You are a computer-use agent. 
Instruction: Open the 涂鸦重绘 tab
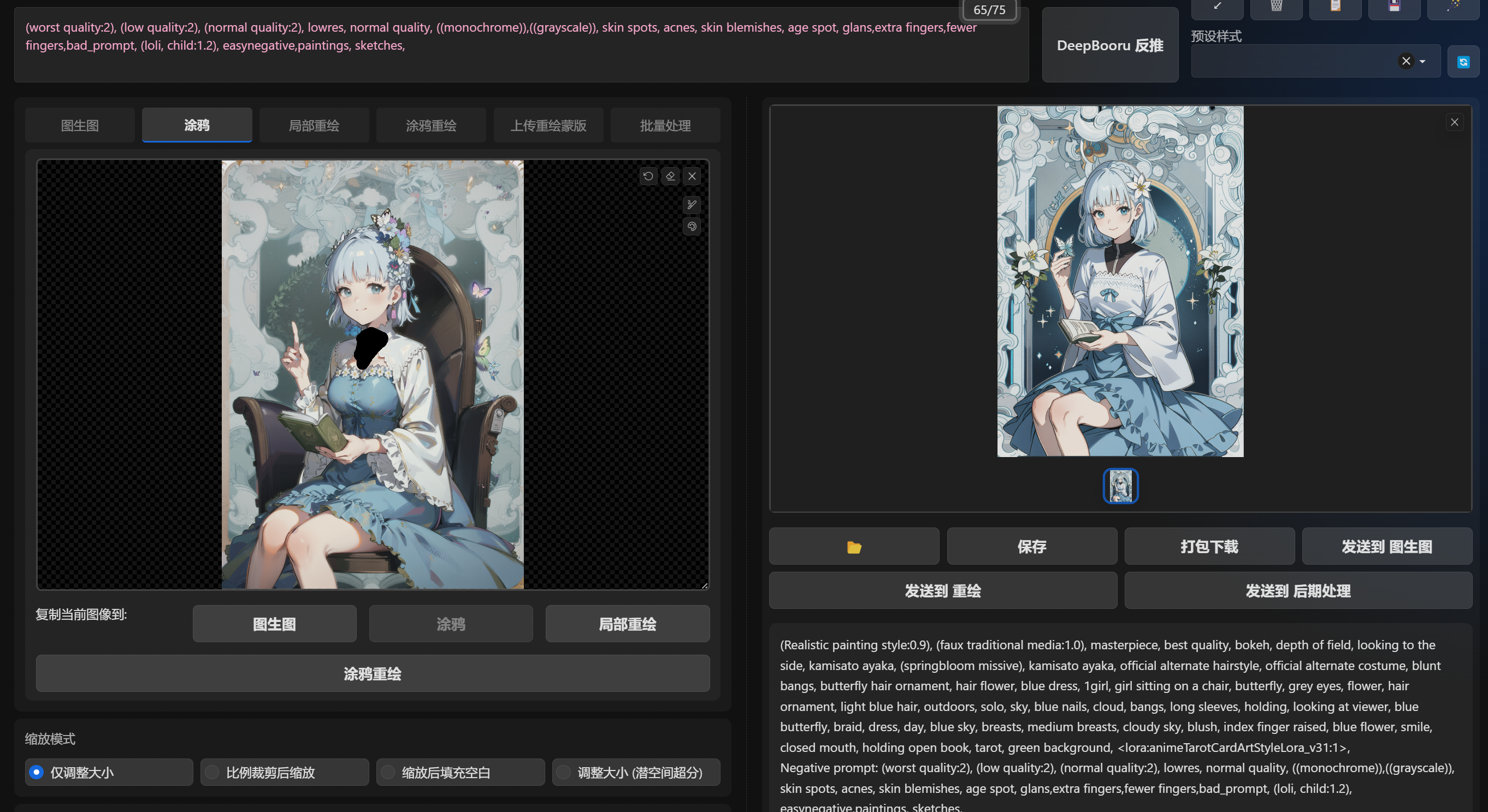click(x=431, y=126)
